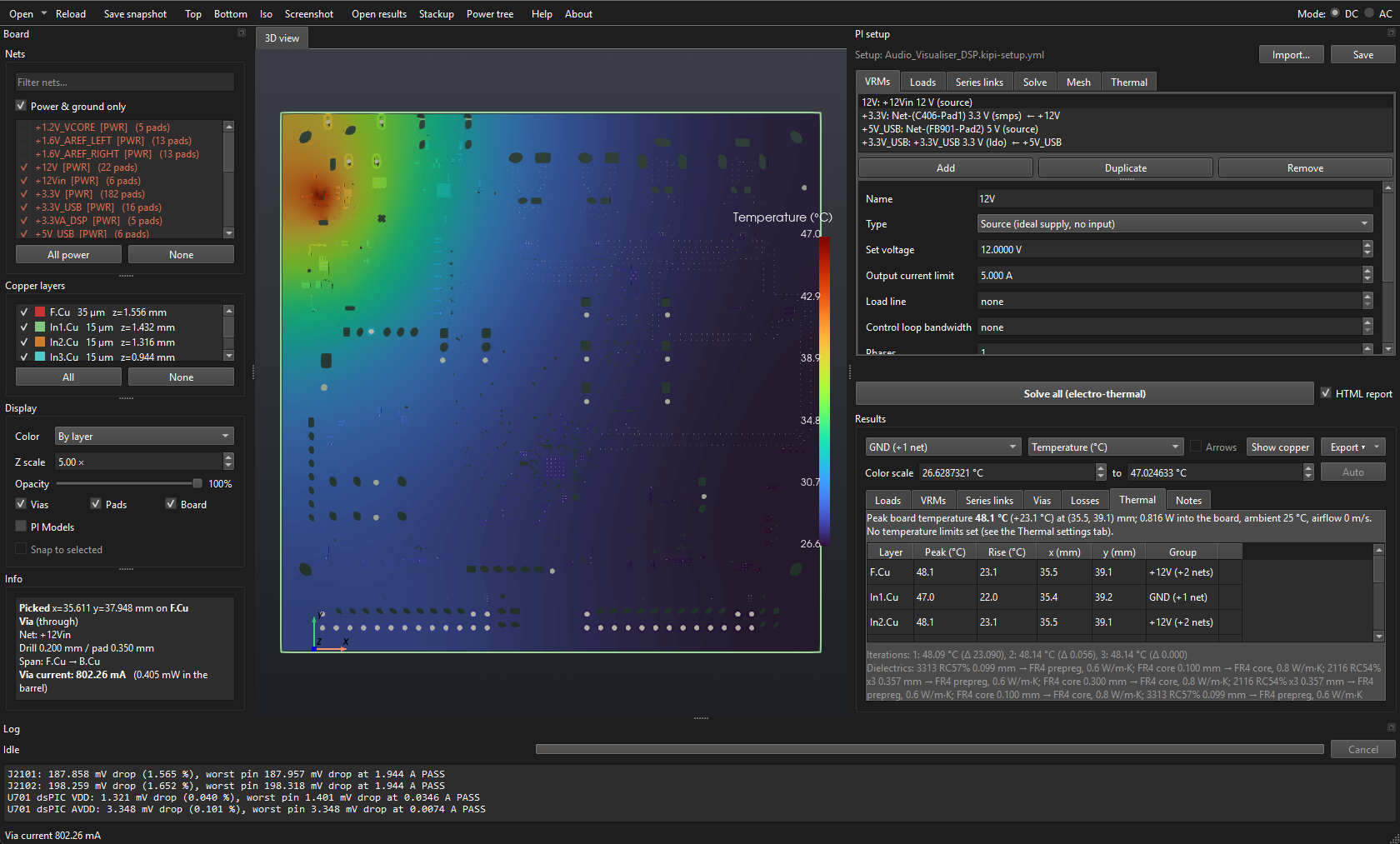Switch to the Mesh setup tab
This screenshot has height=844, width=1400.
(1078, 82)
